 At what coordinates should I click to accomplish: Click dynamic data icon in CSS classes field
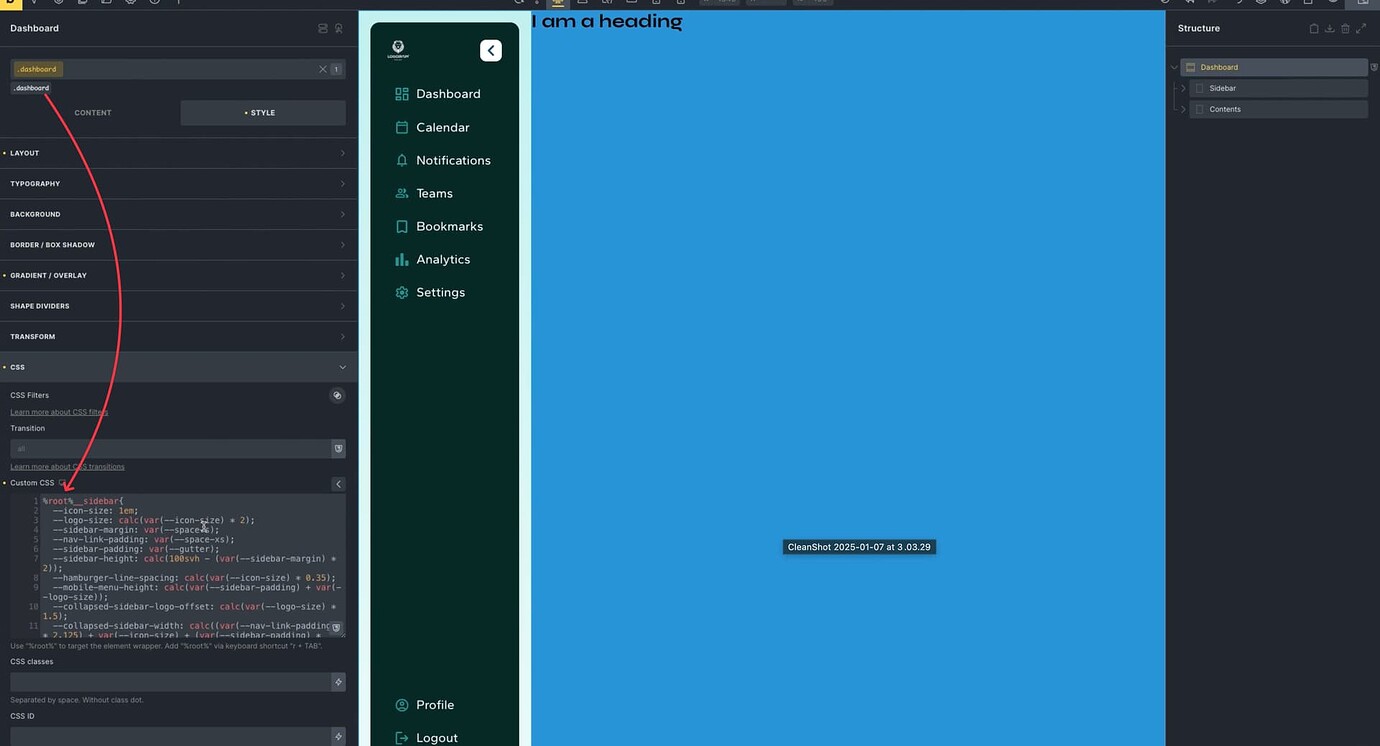338,682
